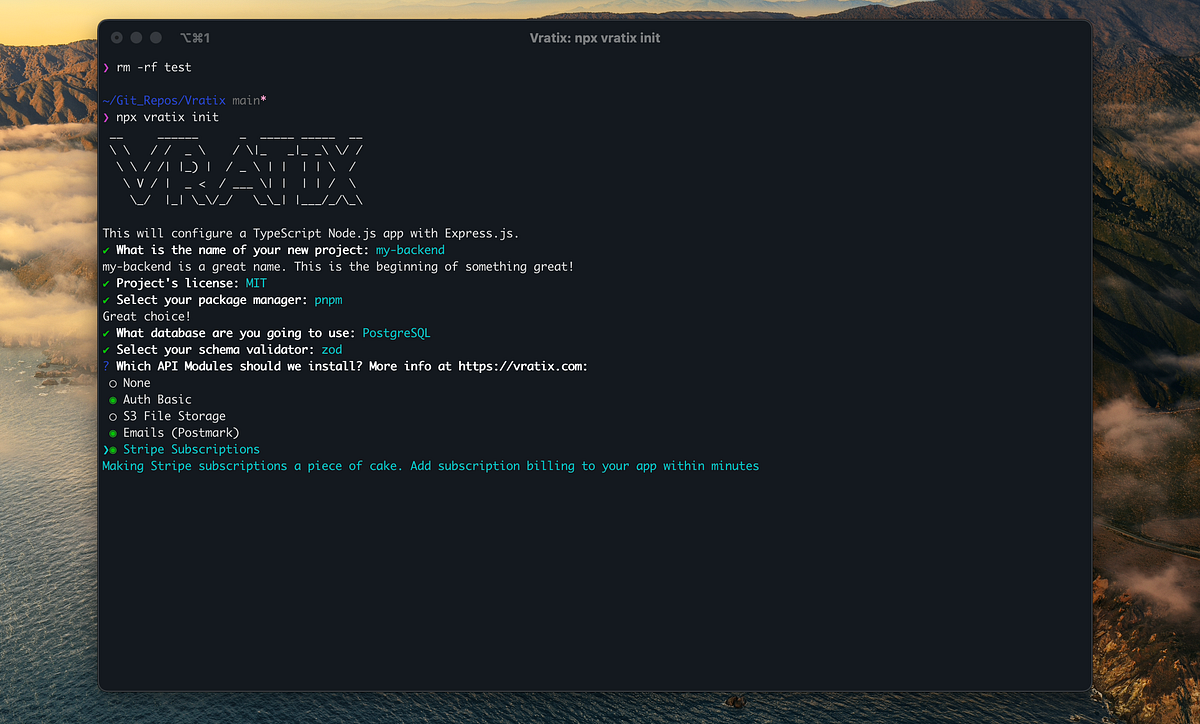
Task: Click the checkmark beside the schema validator prompt
Action: pos(106,349)
